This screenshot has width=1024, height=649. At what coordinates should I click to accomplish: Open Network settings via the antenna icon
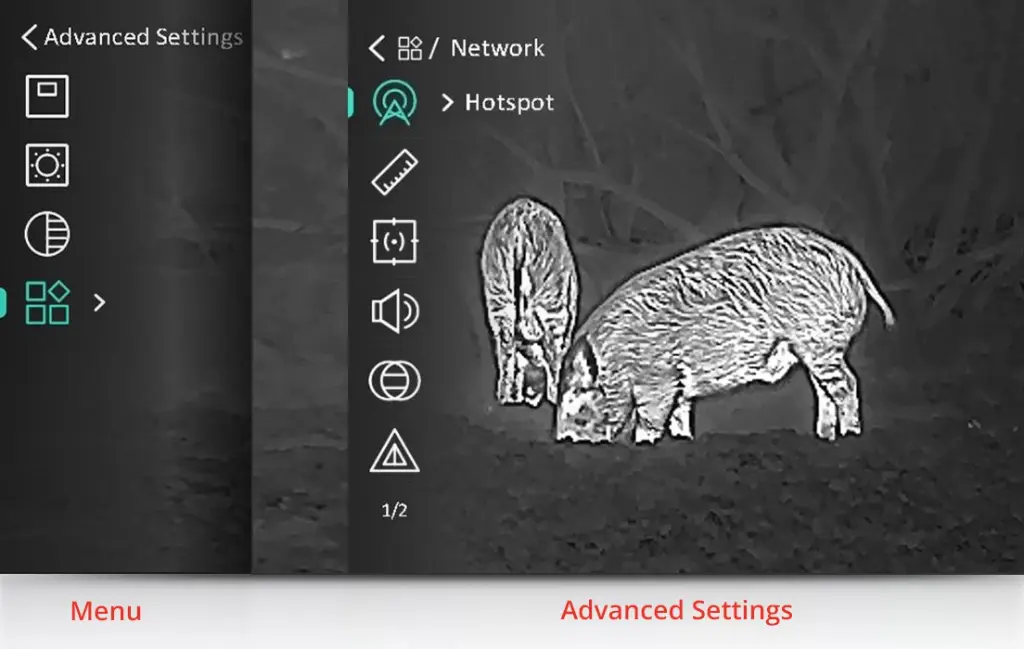tap(397, 102)
